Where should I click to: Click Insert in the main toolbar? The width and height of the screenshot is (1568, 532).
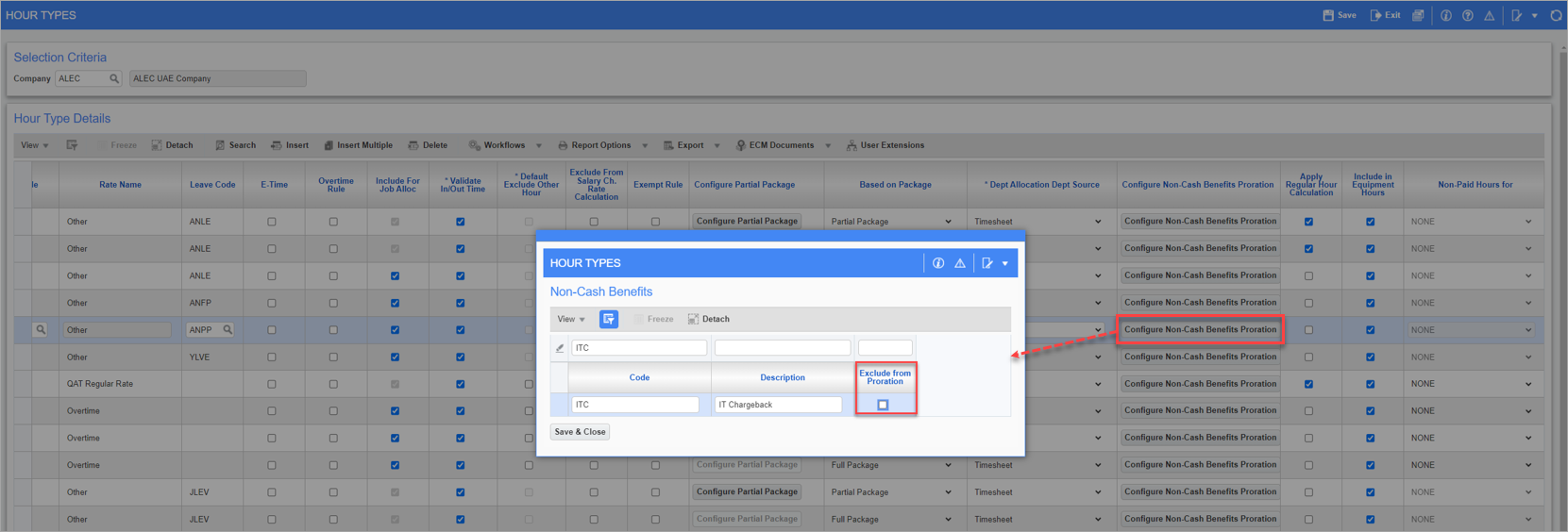pyautogui.click(x=290, y=145)
